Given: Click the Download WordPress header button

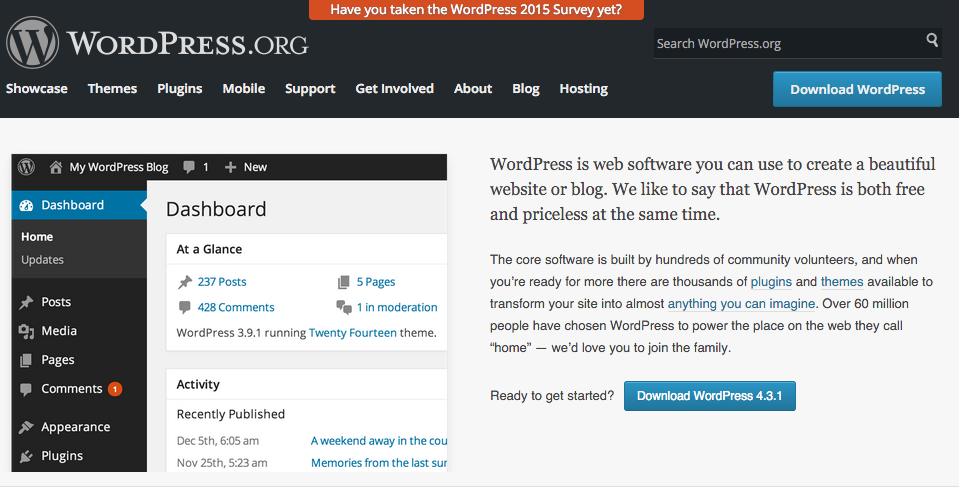Looking at the screenshot, I should pos(857,89).
